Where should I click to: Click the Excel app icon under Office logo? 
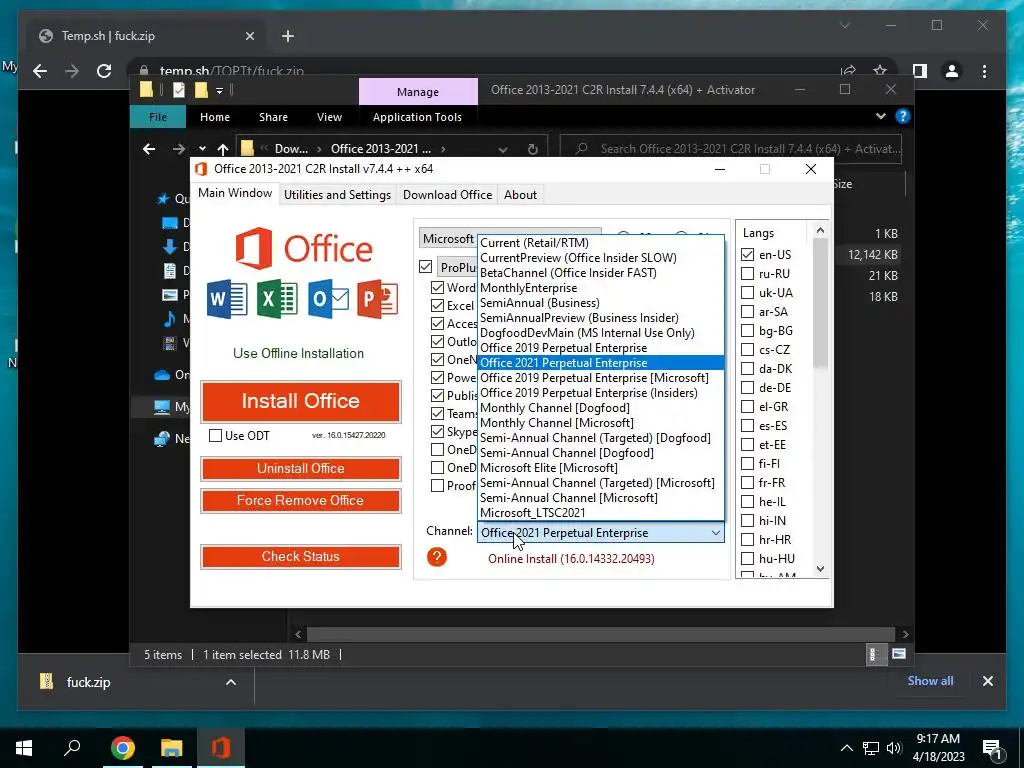pyautogui.click(x=277, y=299)
